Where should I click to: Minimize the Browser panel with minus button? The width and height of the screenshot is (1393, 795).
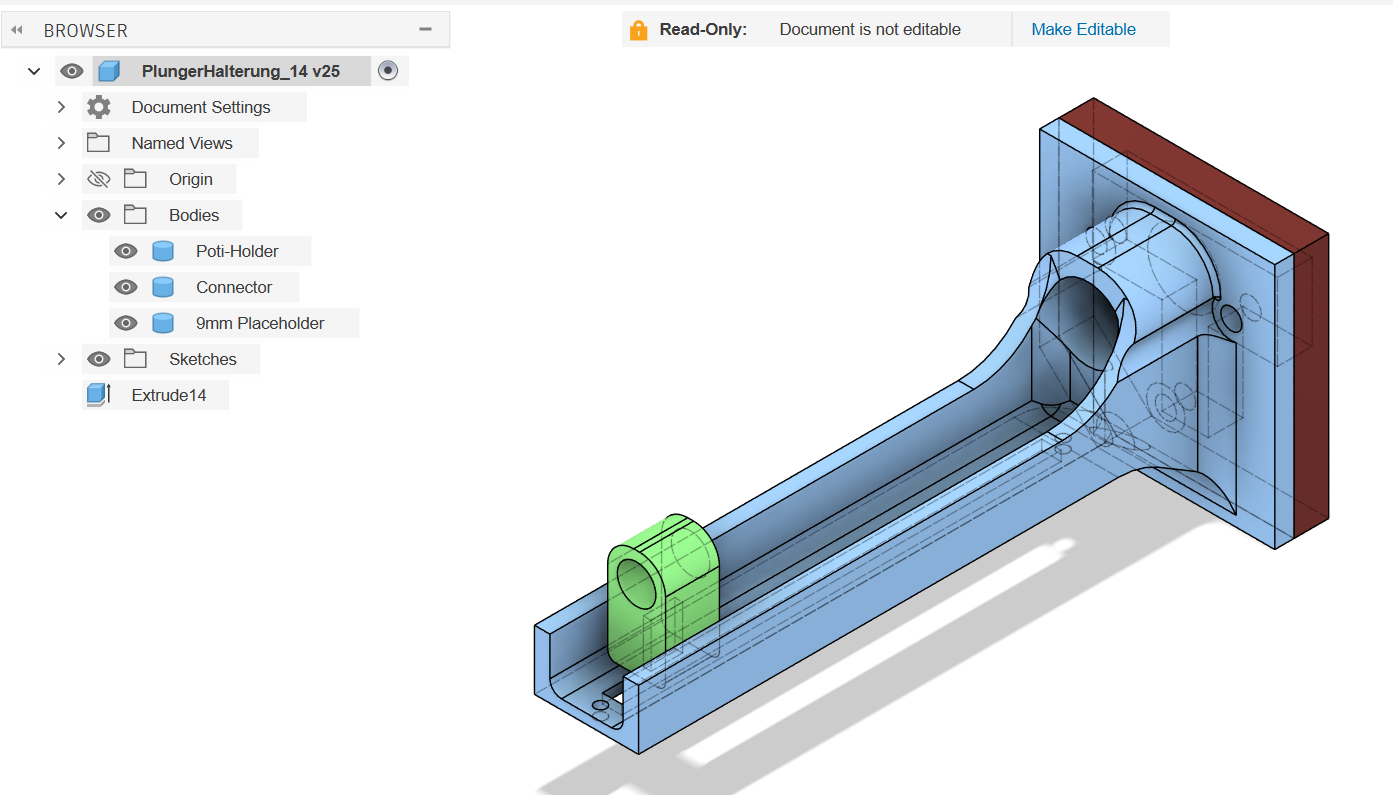[425, 30]
